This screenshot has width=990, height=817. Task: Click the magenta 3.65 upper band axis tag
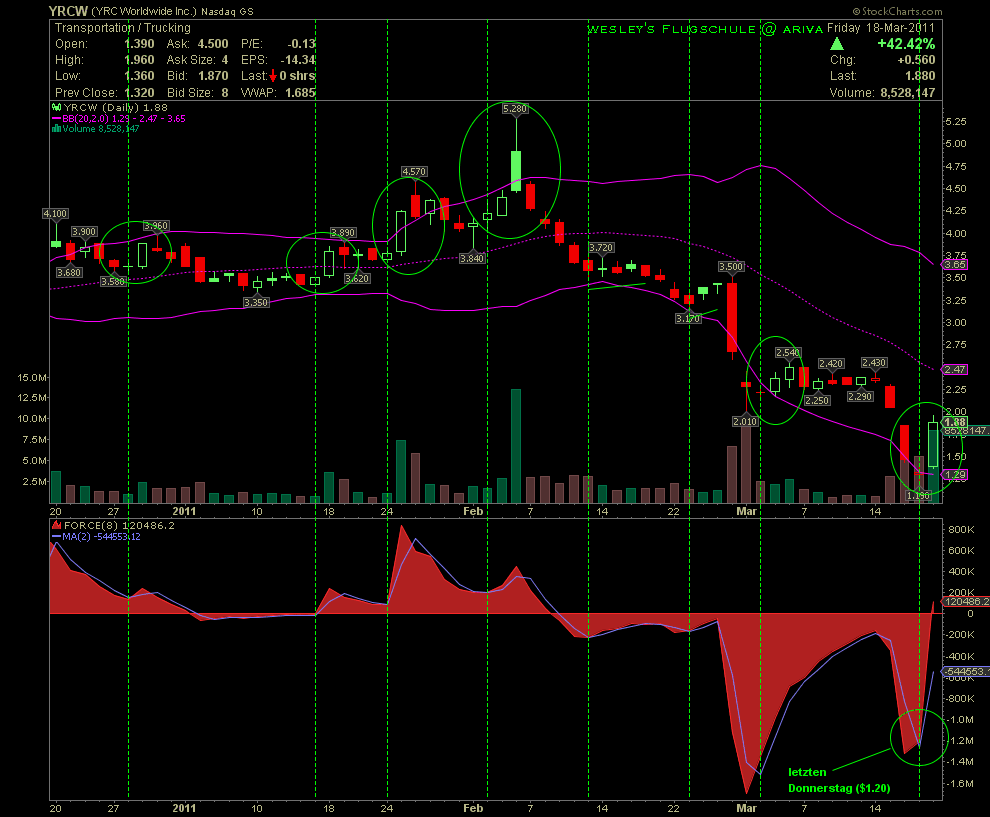[x=955, y=265]
